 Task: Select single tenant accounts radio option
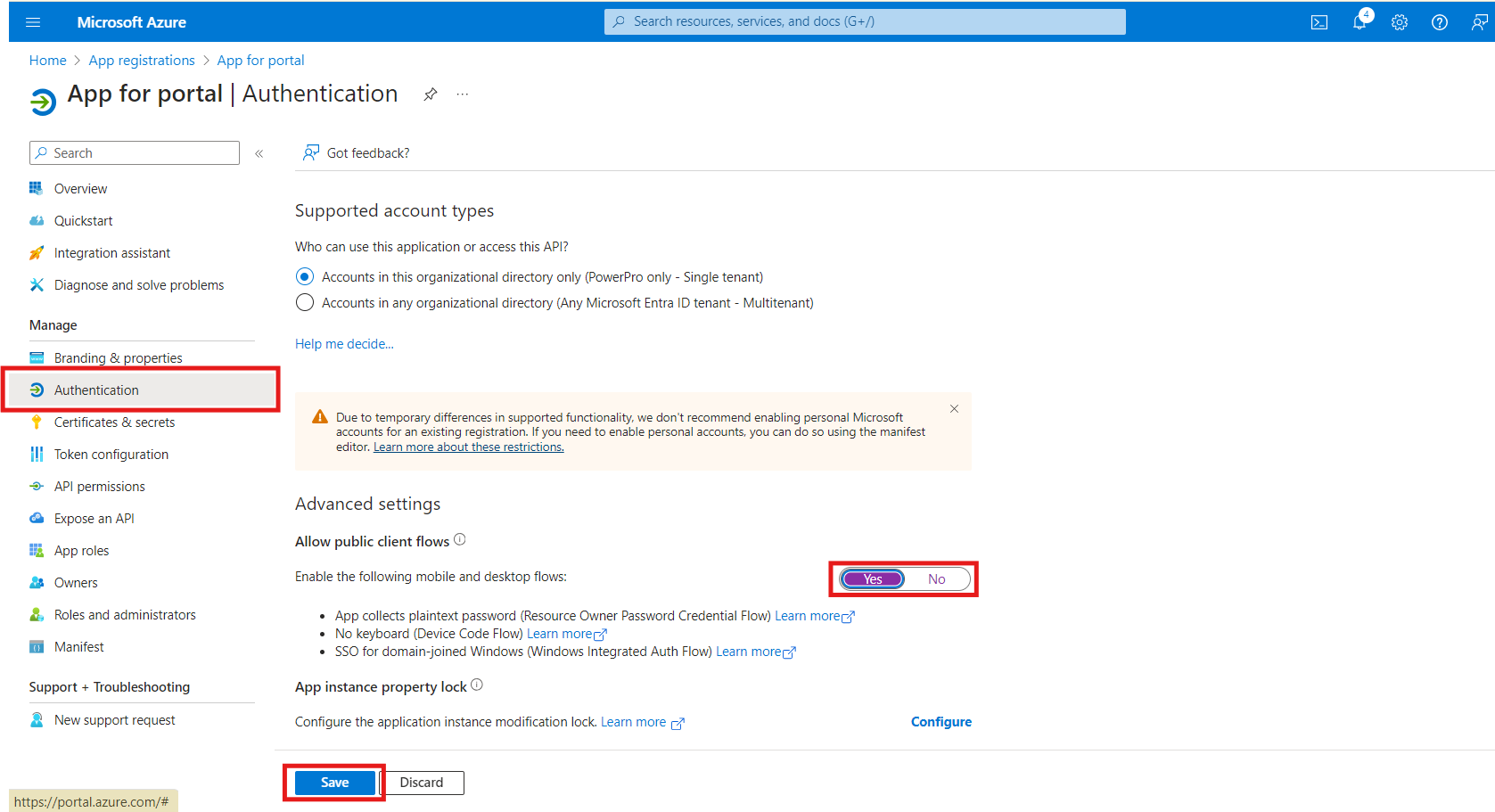(305, 276)
